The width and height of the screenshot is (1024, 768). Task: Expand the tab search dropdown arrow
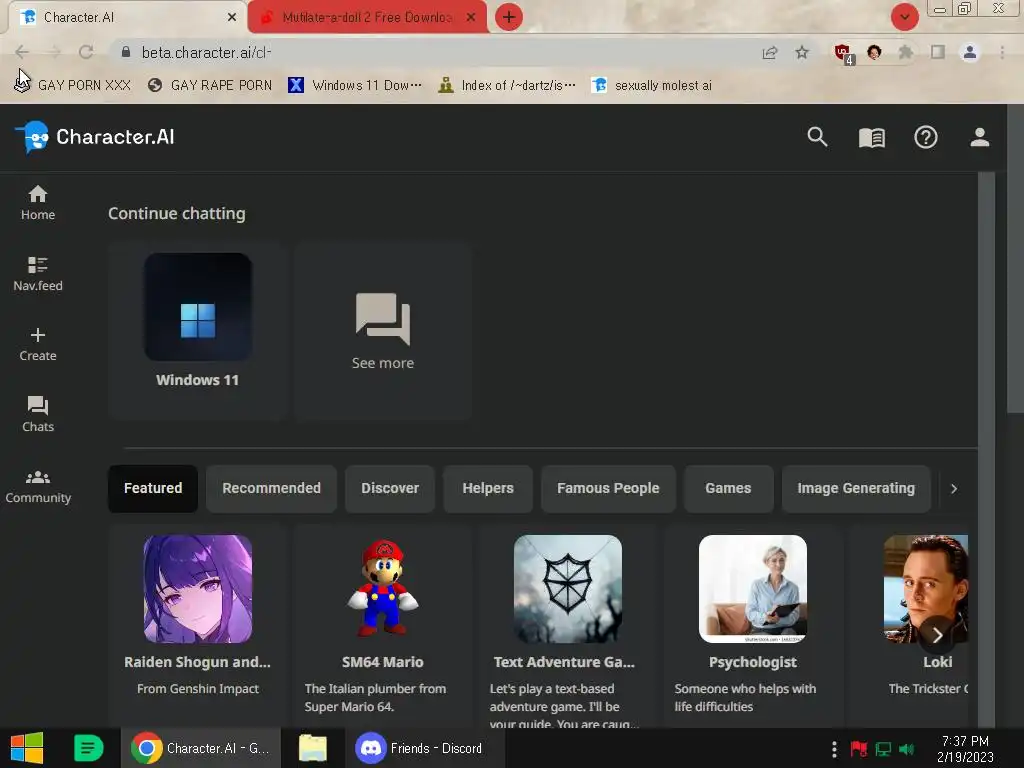[904, 17]
